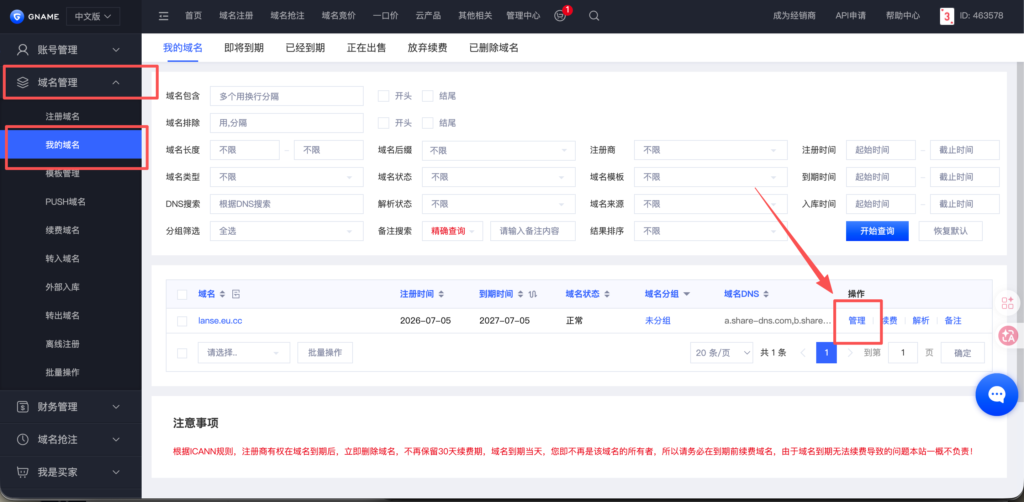Check 结尾 box for 域名排除
This screenshot has height=502, width=1024.
[x=428, y=123]
